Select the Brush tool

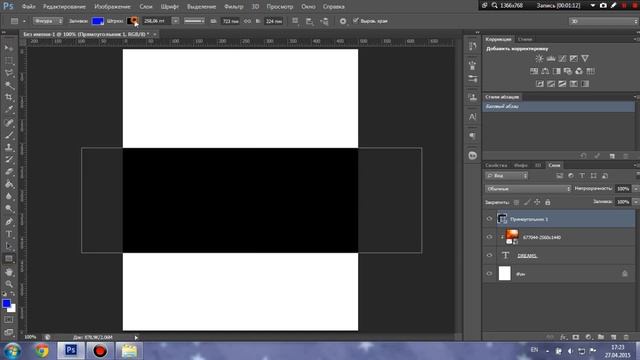pyautogui.click(x=9, y=135)
